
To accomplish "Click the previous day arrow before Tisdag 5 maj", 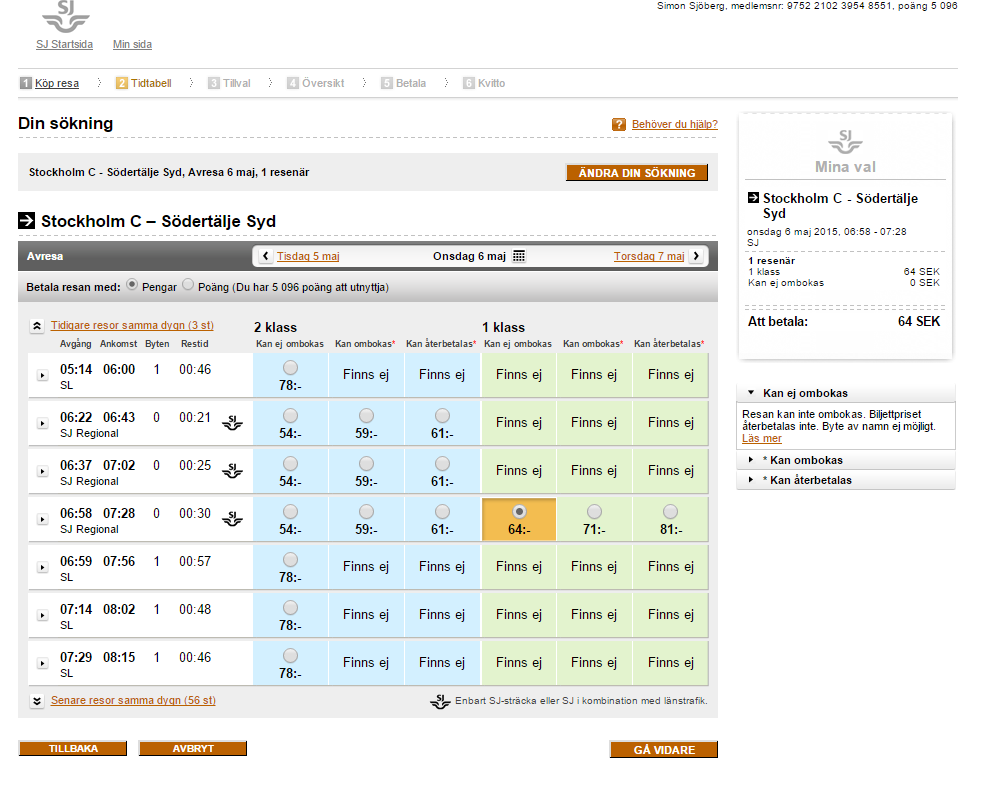I will tap(265, 256).
